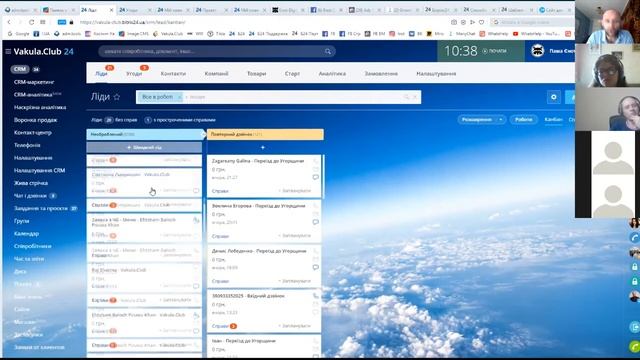Open the Денис Лебеденко lead card title
Image resolution: width=640 pixels, height=360 pixels.
[259, 251]
